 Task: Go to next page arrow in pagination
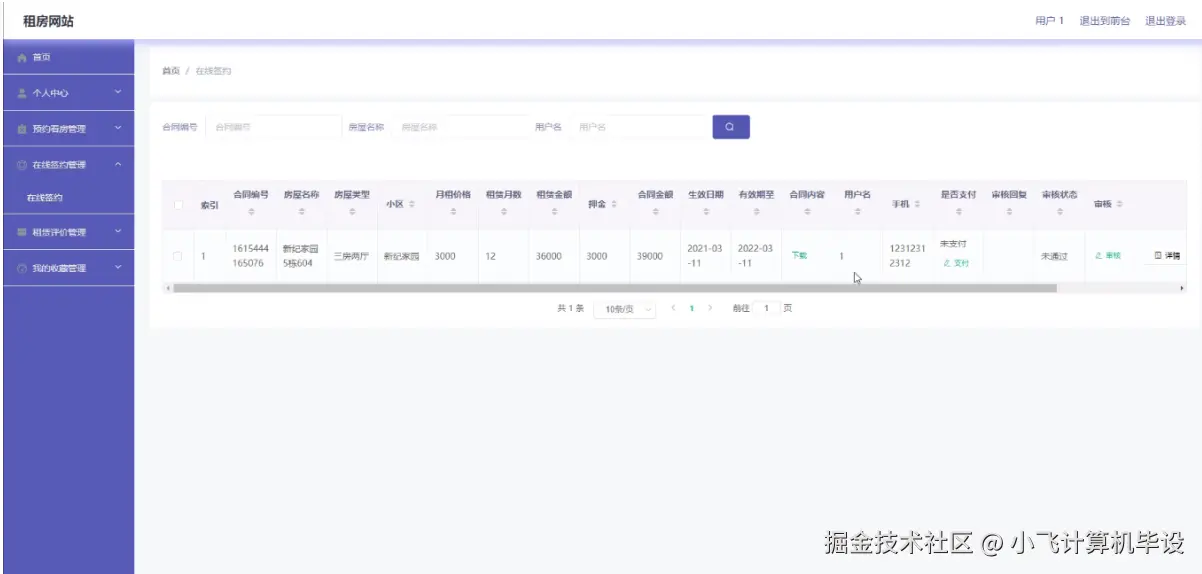point(710,308)
